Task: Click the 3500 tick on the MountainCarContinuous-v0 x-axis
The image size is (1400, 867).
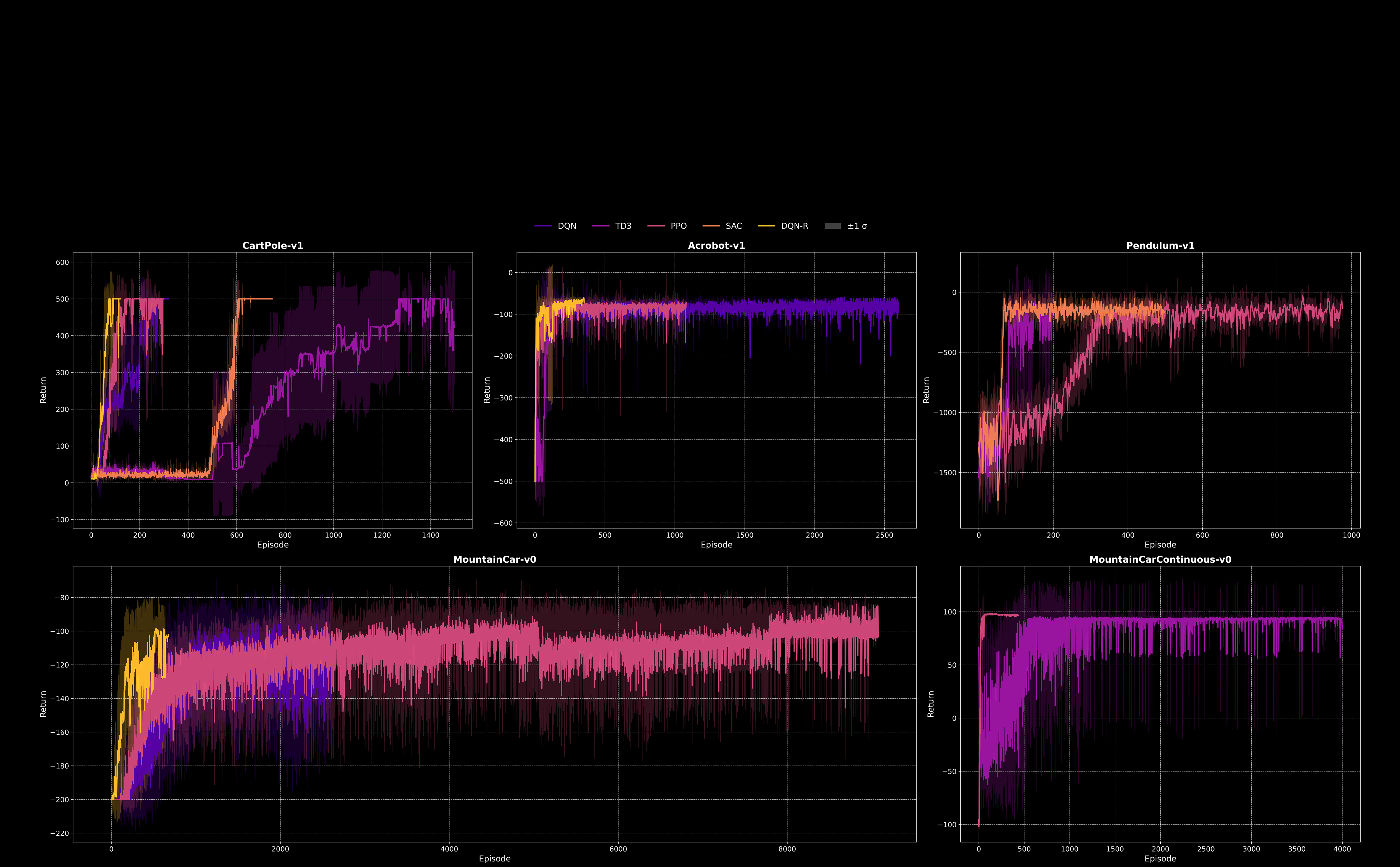Action: (1297, 849)
